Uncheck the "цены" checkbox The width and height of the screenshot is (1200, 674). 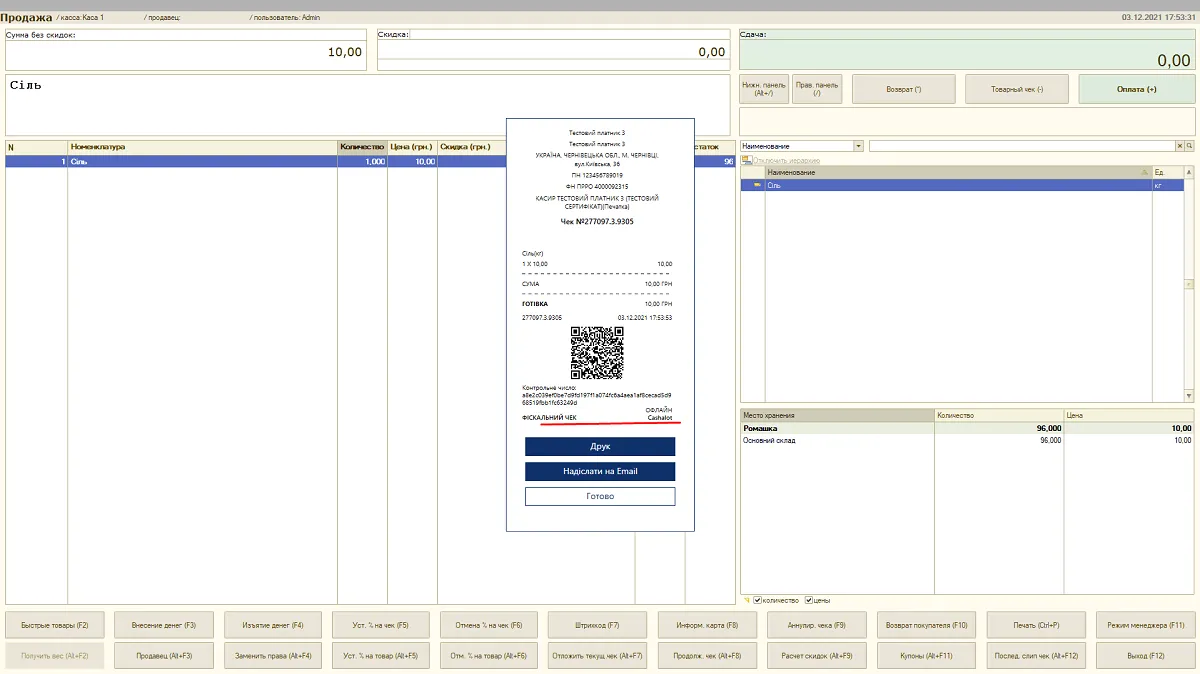[x=809, y=600]
